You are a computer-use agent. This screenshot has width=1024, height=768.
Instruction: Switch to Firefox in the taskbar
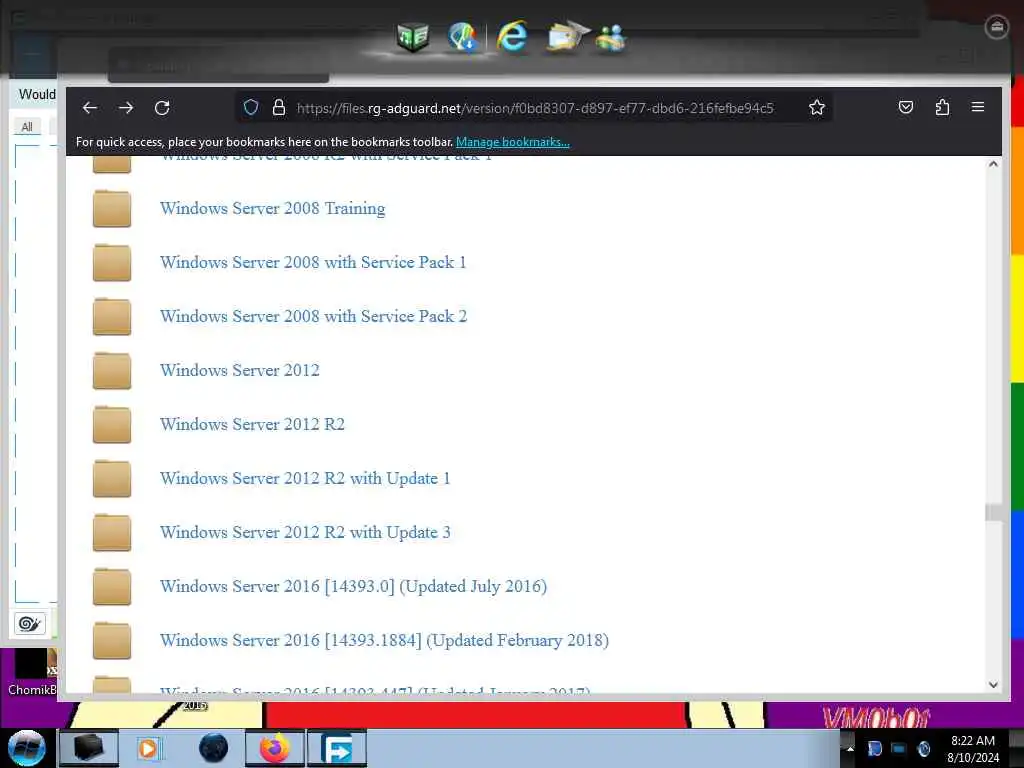tap(274, 748)
